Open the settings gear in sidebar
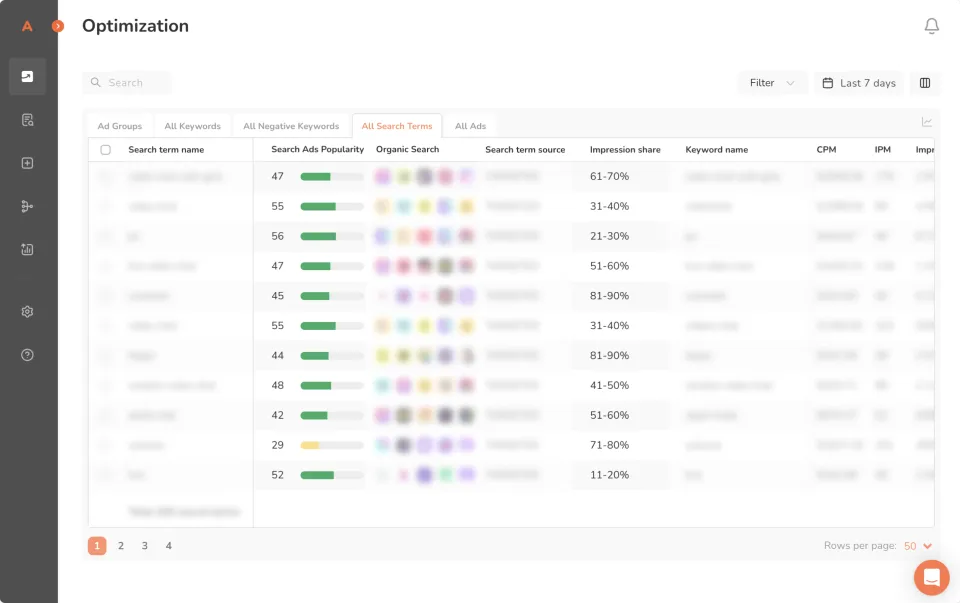The image size is (960, 603). pos(28,312)
